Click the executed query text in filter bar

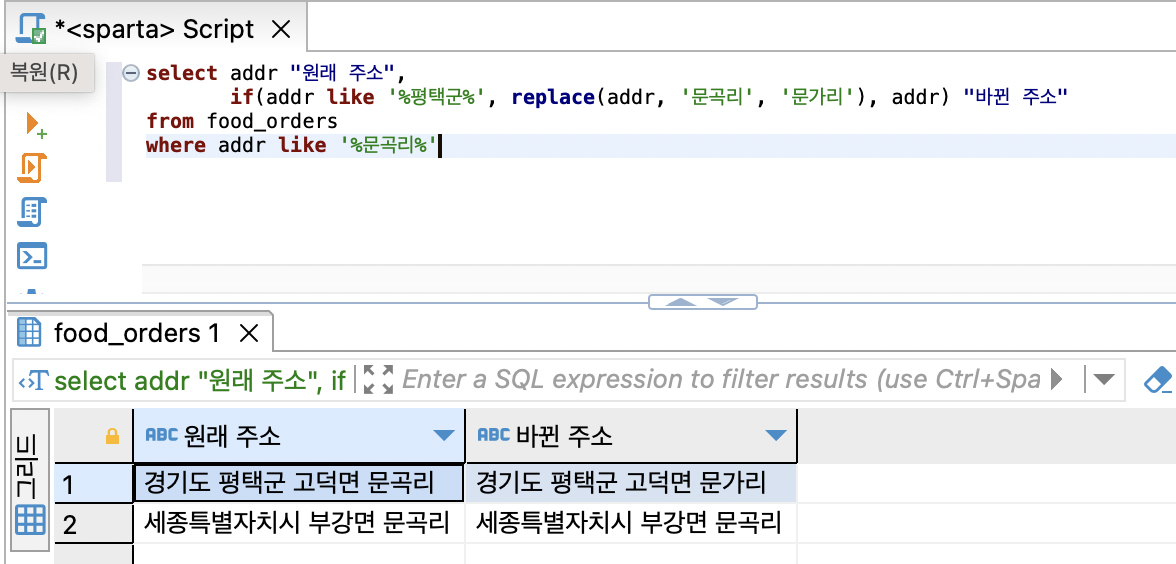200,380
